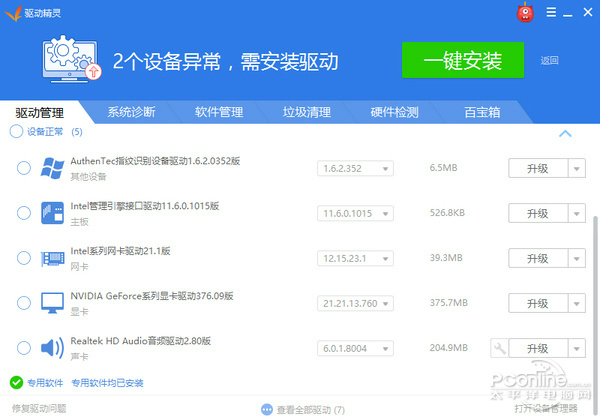Click the 专用软件 label

click(x=45, y=383)
